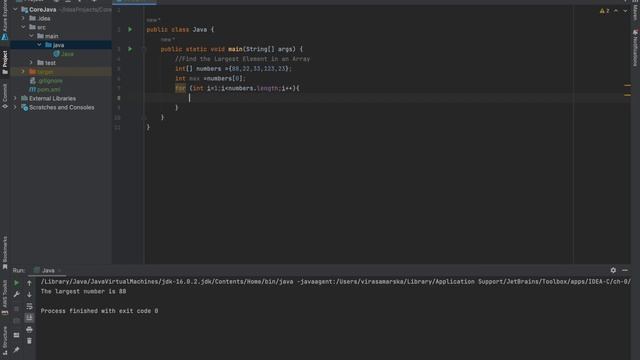Image resolution: width=640 pixels, height=360 pixels.
Task: Select the pom.xml file
Action: point(45,89)
